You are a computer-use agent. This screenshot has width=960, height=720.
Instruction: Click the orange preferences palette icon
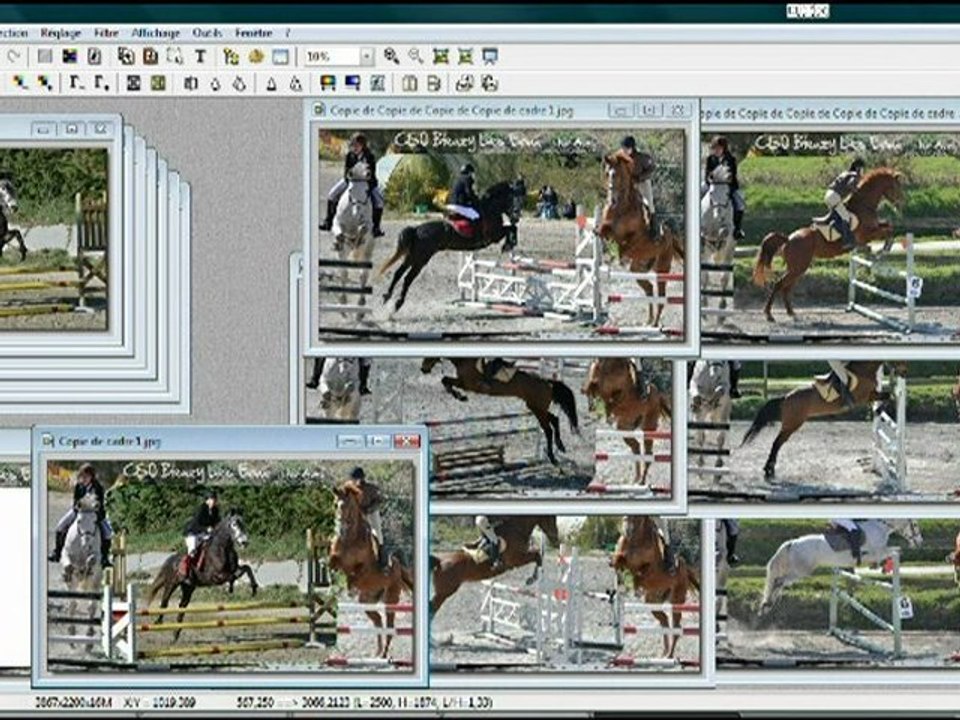(256, 56)
